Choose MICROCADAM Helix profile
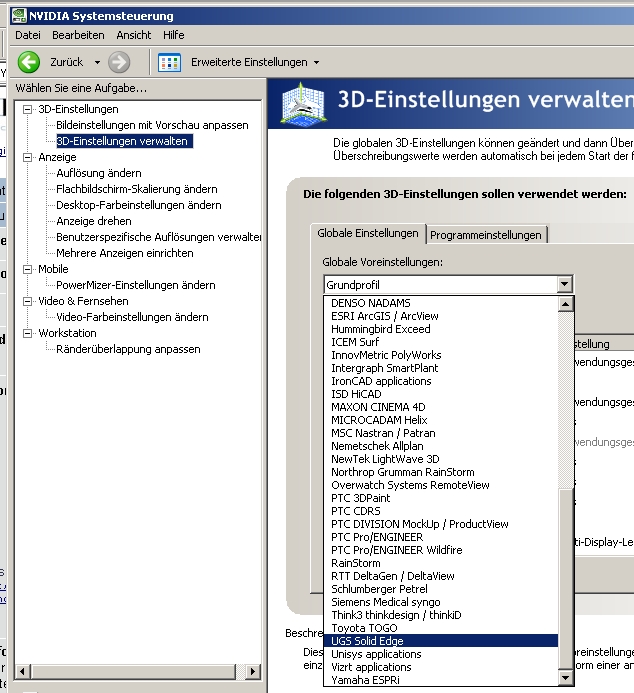The image size is (634, 693). tap(441, 420)
